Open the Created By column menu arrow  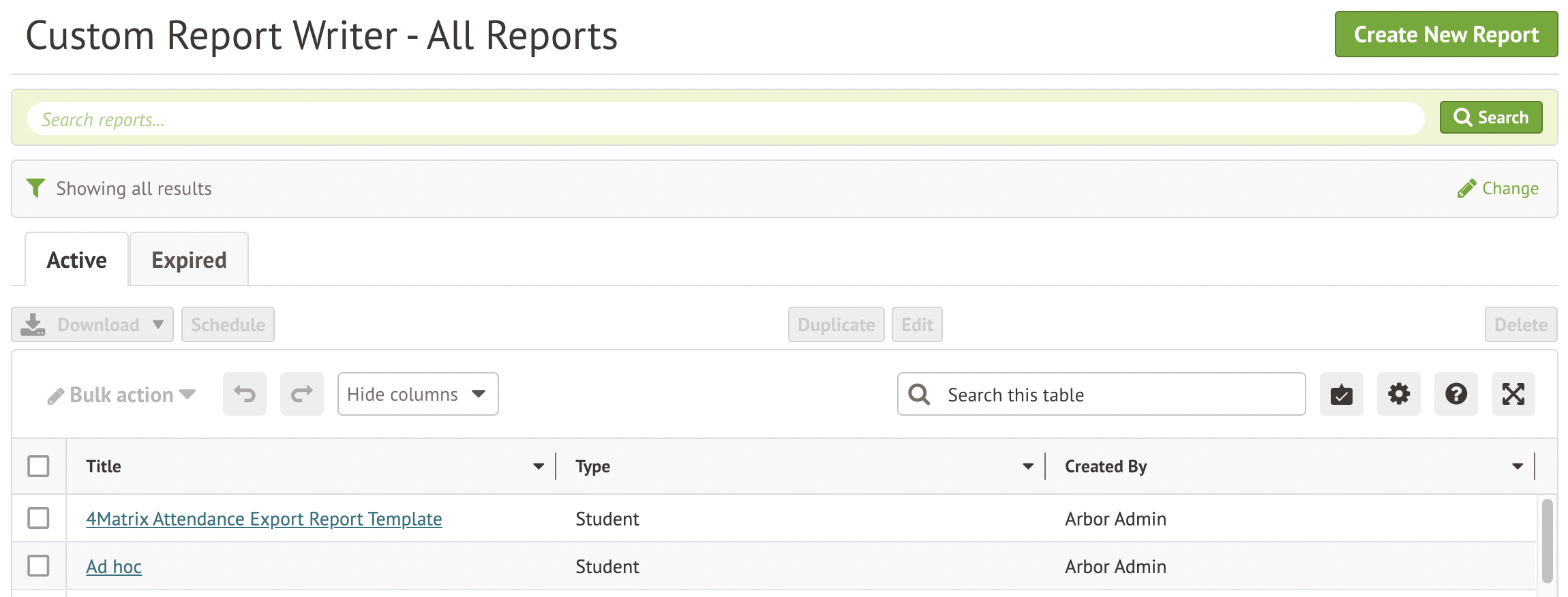1518,467
